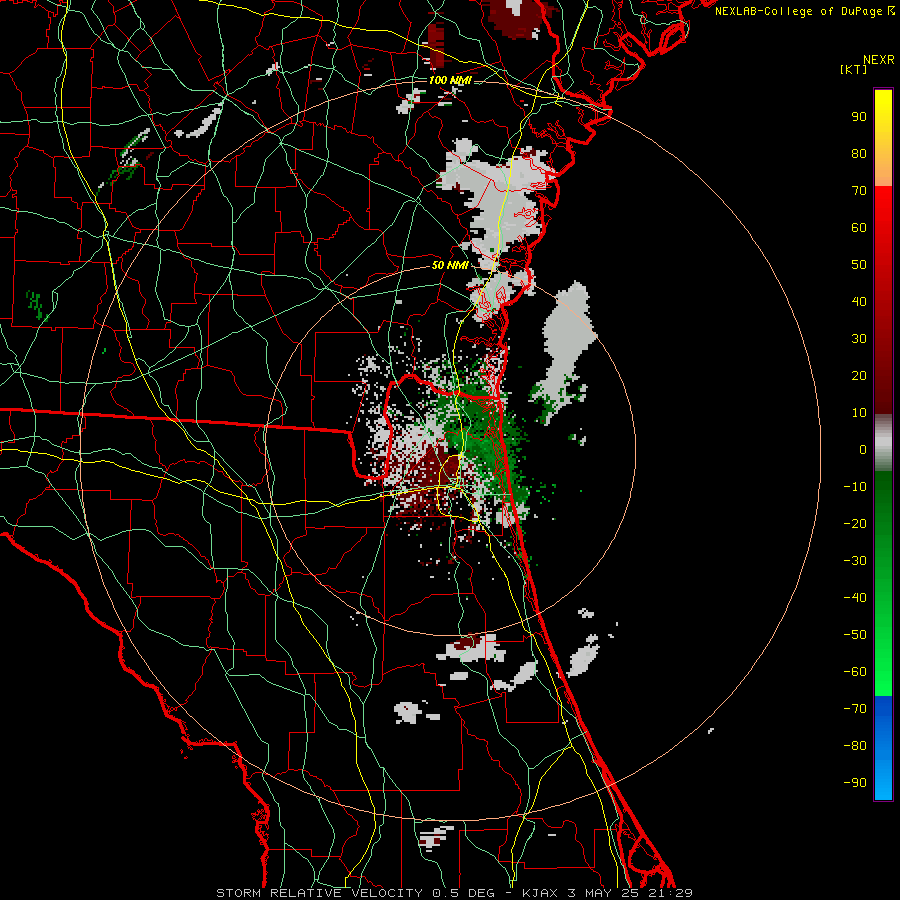This screenshot has width=900, height=900.
Task: Click the 50 value on the velocity scale
Action: 859,265
